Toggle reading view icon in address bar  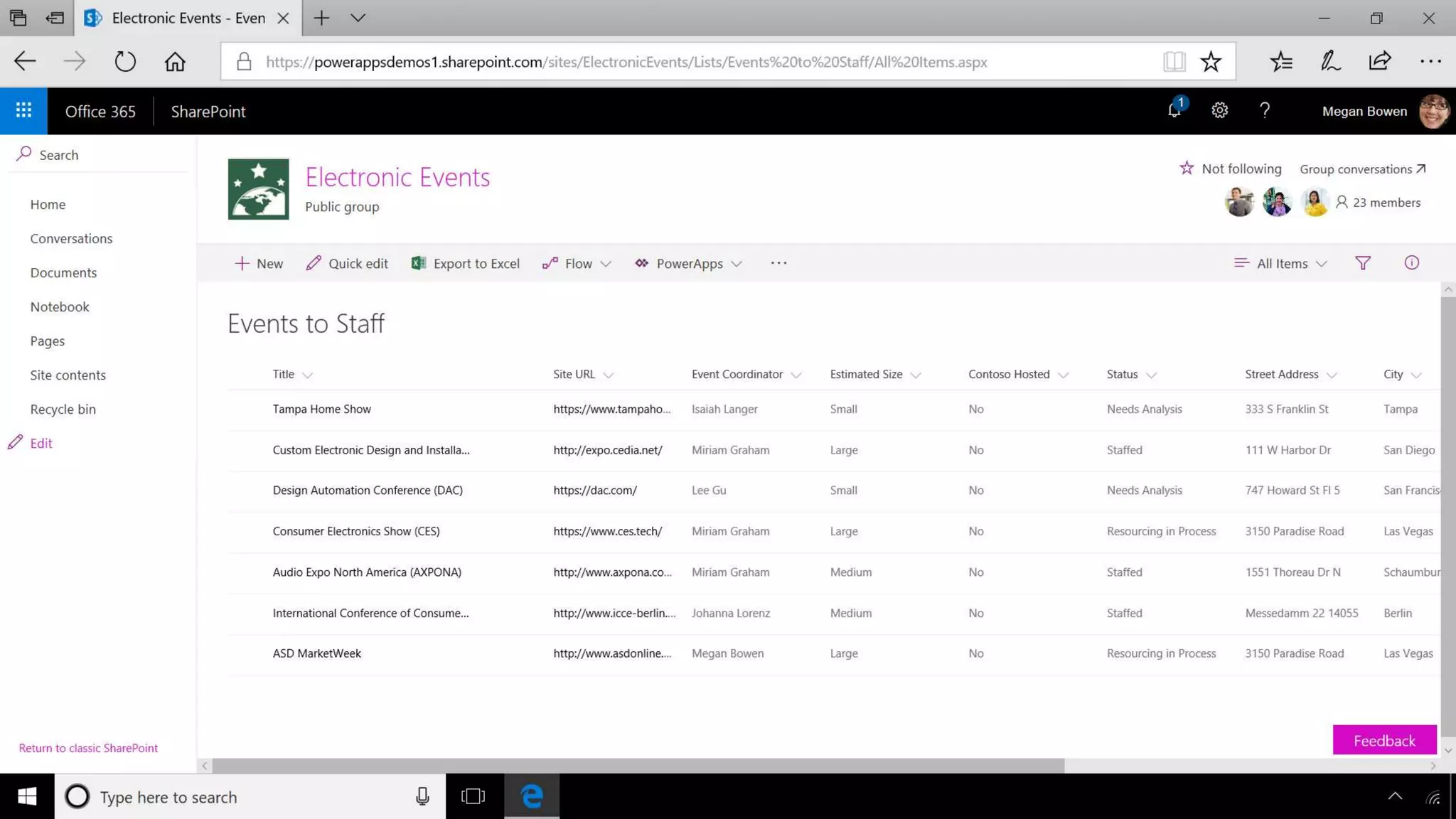1174,62
